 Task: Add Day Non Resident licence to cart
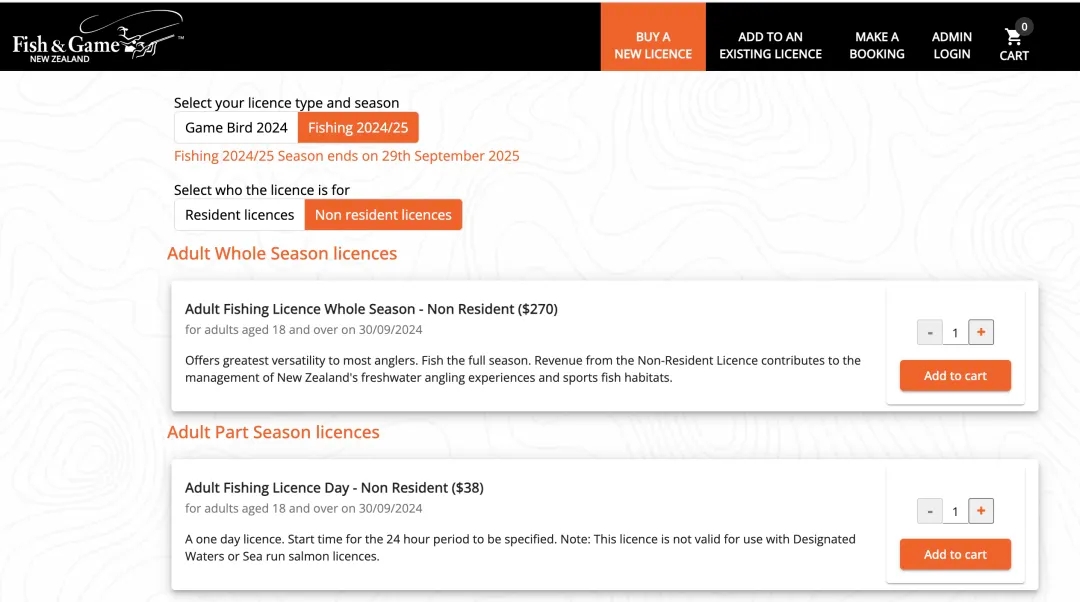[955, 554]
